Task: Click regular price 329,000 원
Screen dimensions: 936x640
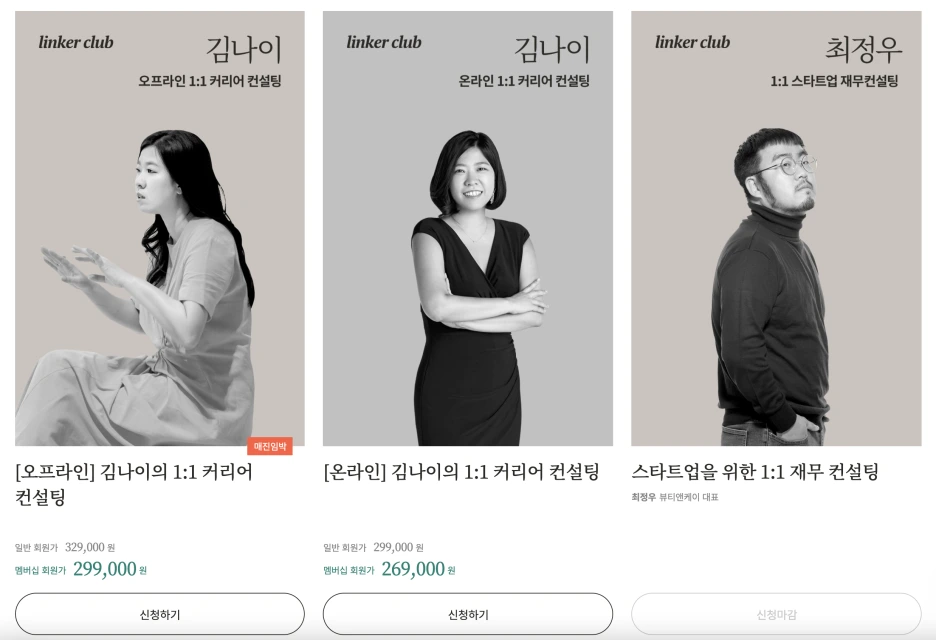Action: [90, 547]
